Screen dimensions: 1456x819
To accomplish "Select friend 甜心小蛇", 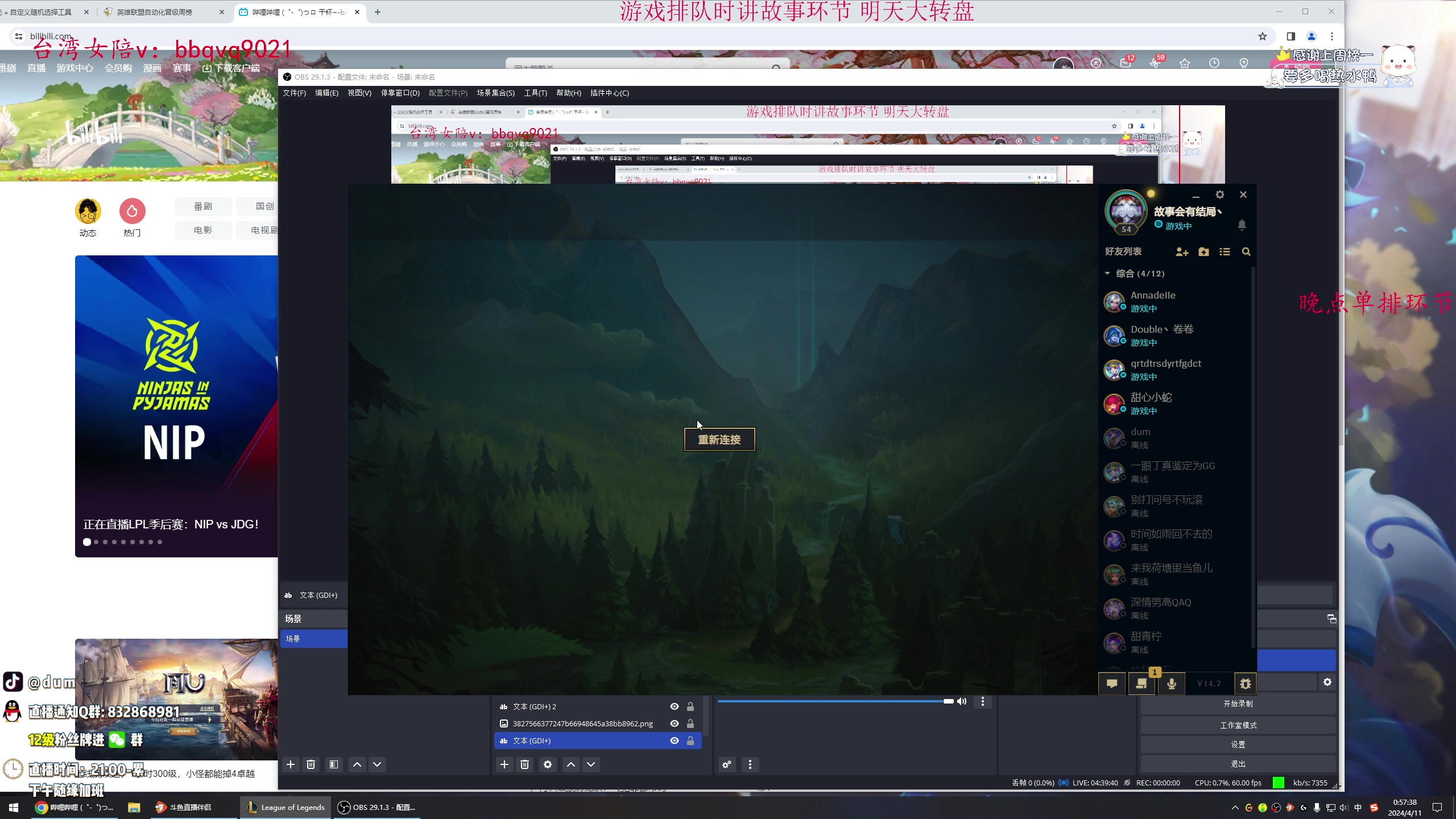I will coord(1174,404).
